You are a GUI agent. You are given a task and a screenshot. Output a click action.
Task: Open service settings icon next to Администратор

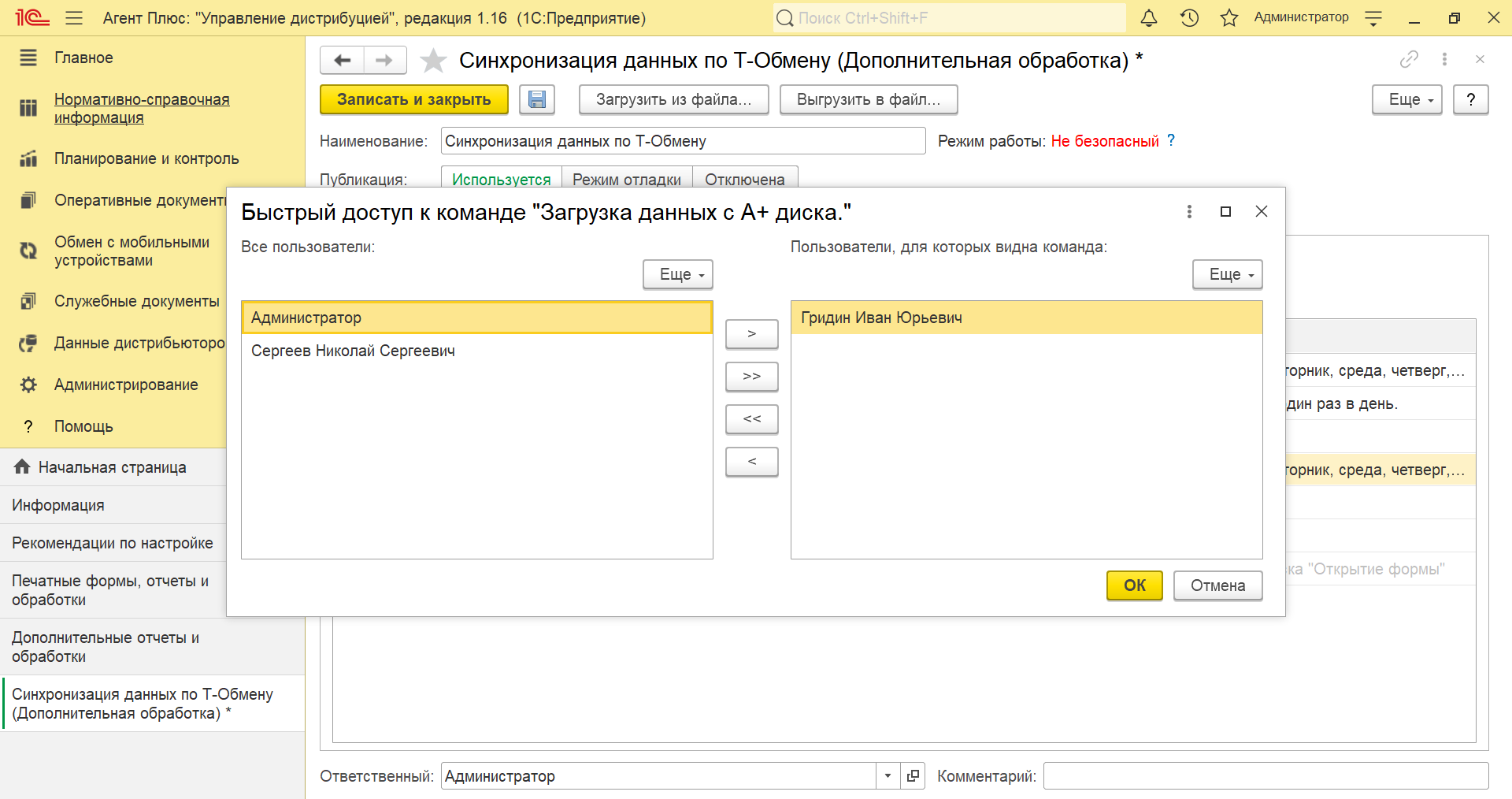click(x=1373, y=18)
